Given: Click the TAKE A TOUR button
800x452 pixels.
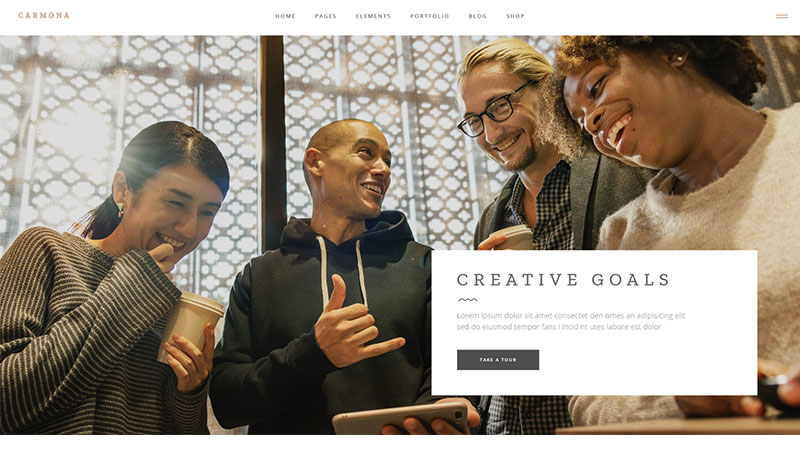Looking at the screenshot, I should tap(498, 360).
